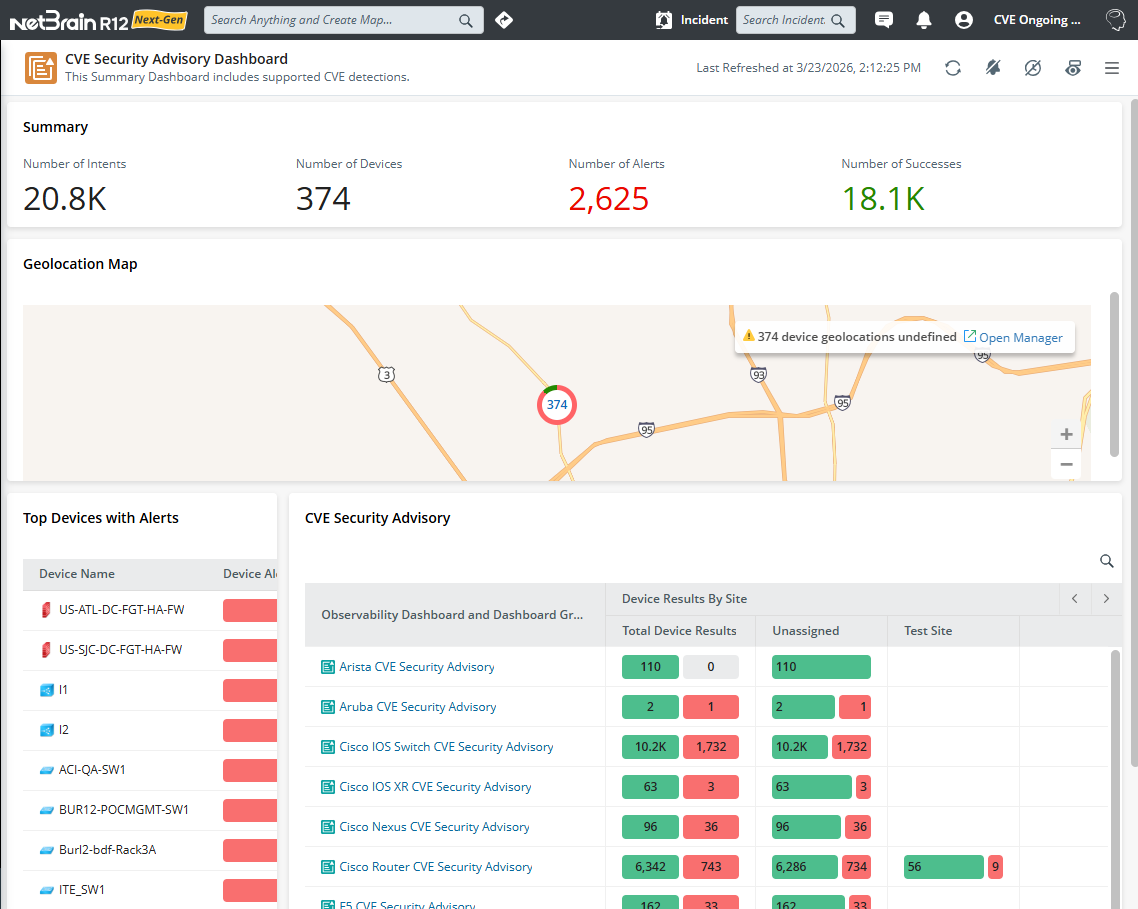This screenshot has width=1138, height=909.
Task: Click US-ATL-DC-FGT-HA-FW firewall icon
Action: click(46, 610)
